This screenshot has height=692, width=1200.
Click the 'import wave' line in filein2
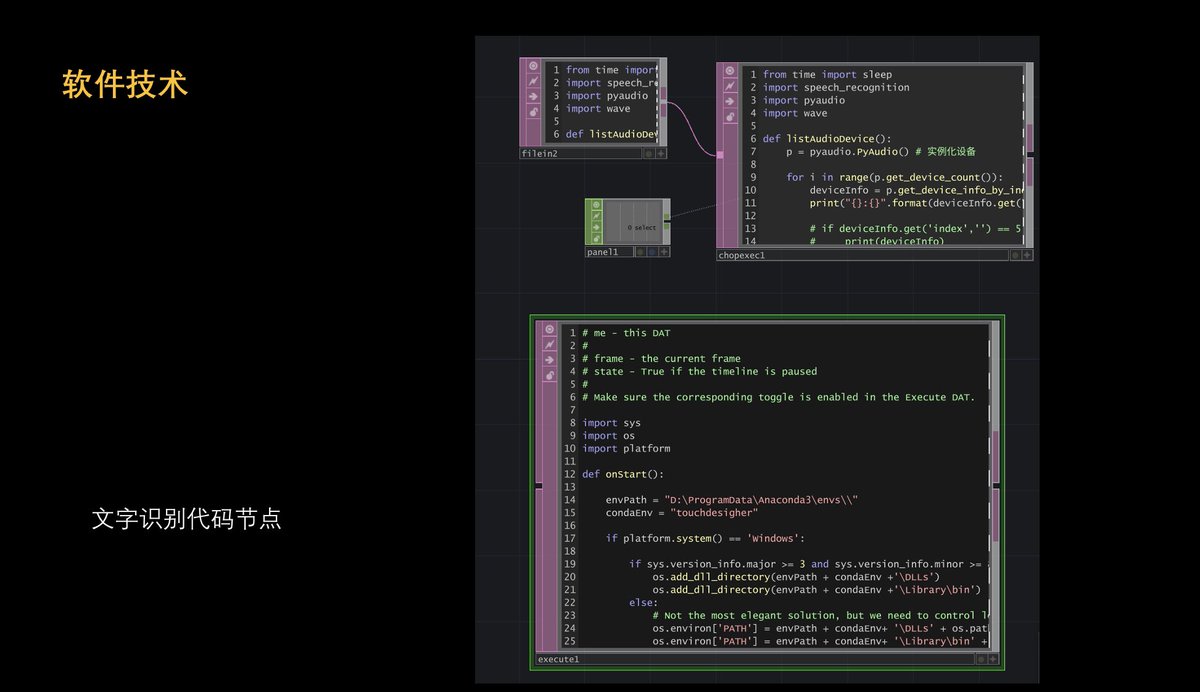598,109
